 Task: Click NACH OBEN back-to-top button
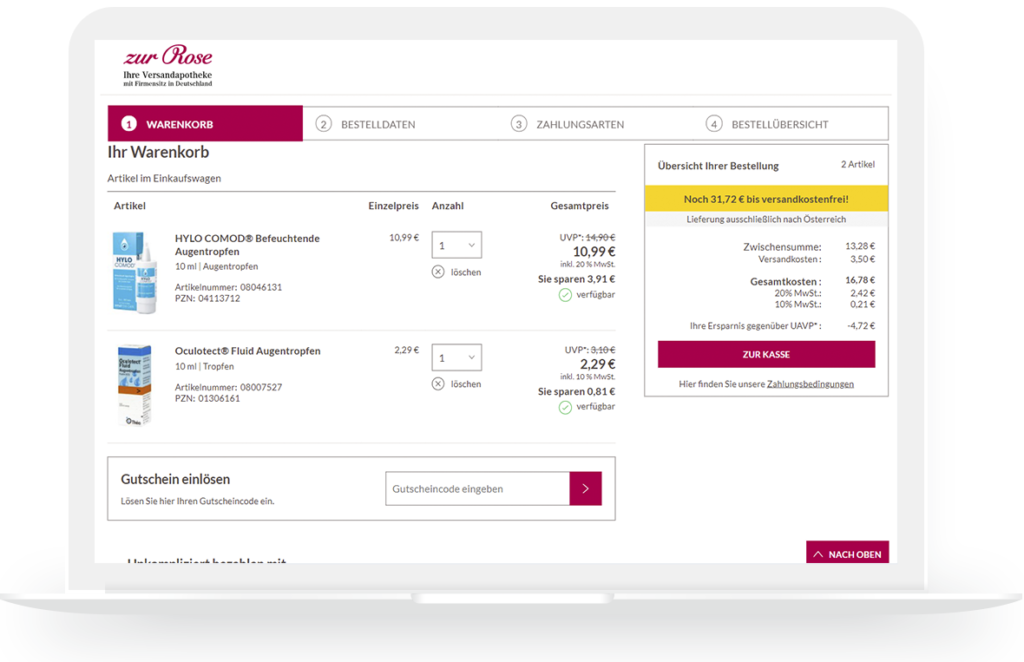tap(847, 554)
